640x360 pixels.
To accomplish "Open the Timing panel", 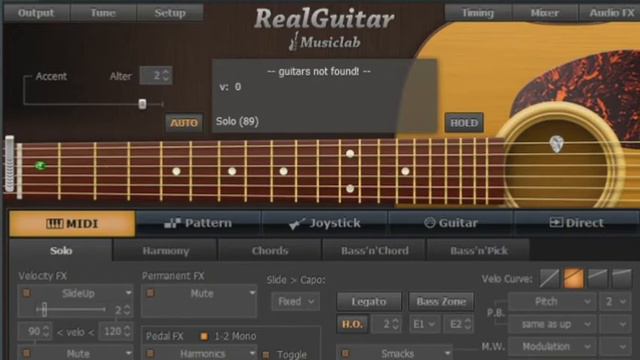I will click(x=478, y=13).
